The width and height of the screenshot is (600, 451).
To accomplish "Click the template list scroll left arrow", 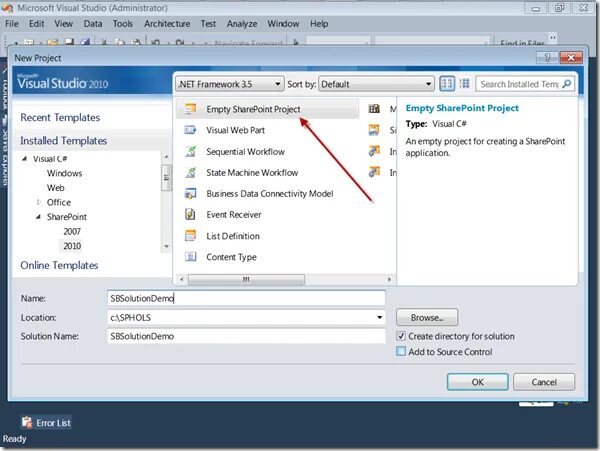I will pyautogui.click(x=181, y=280).
